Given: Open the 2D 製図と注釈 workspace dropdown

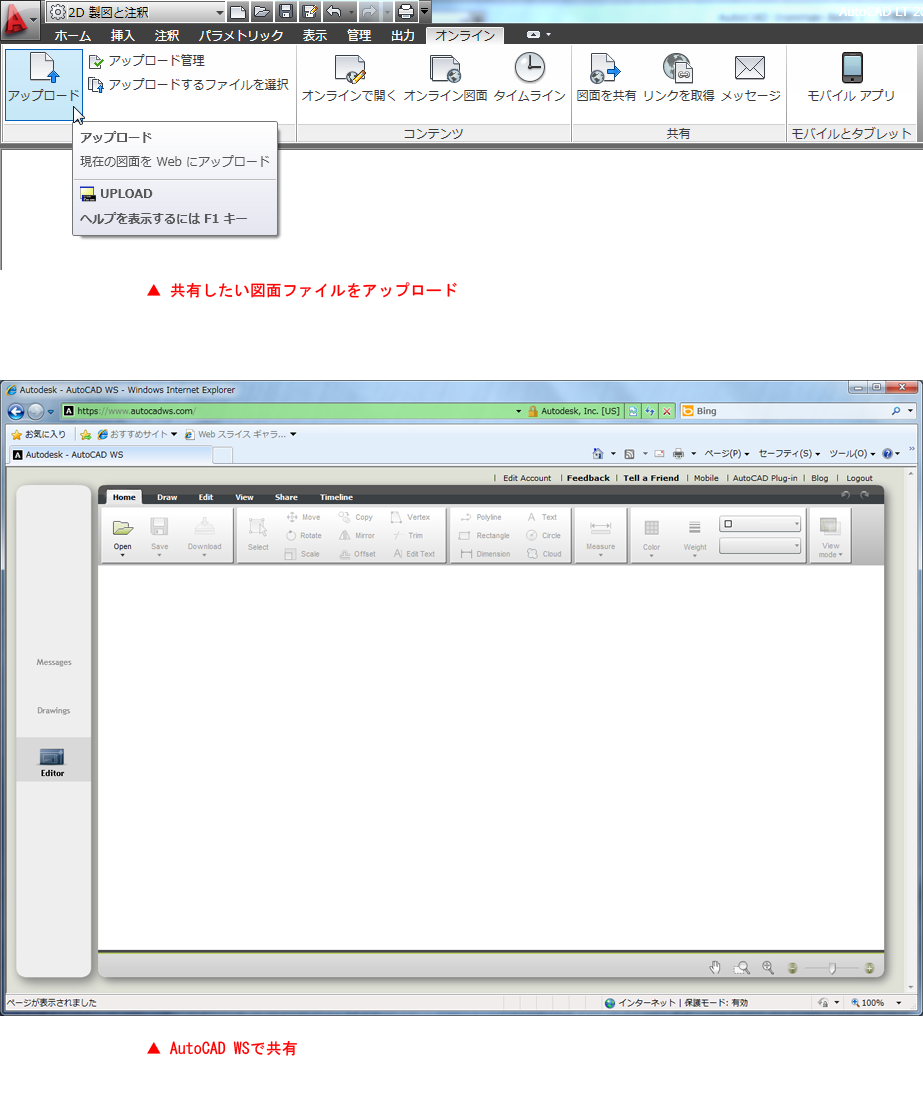Looking at the screenshot, I should tap(136, 12).
